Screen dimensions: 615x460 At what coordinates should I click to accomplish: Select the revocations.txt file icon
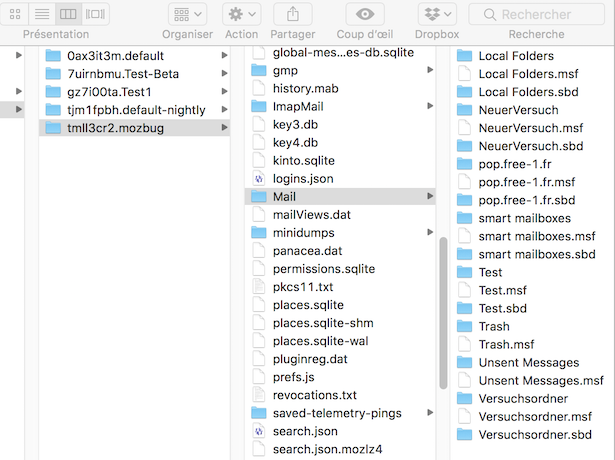(x=259, y=395)
